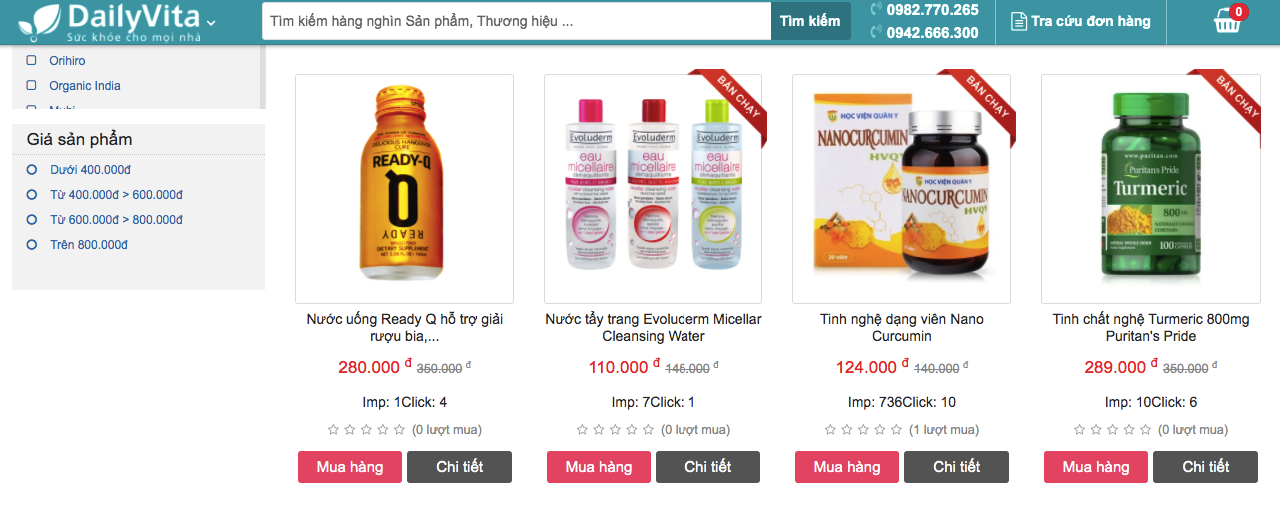
Task: Click the DailyVita leaf logo
Action: click(39, 21)
